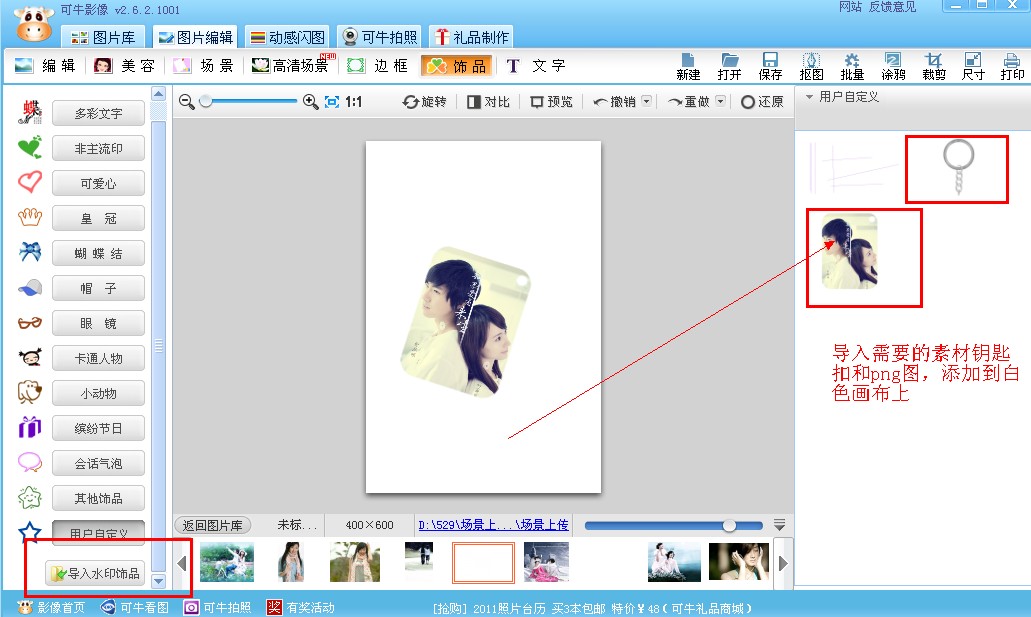Viewport: 1031px width, 617px height.
Task: Select the 抠图 cutout tool
Action: (x=811, y=66)
